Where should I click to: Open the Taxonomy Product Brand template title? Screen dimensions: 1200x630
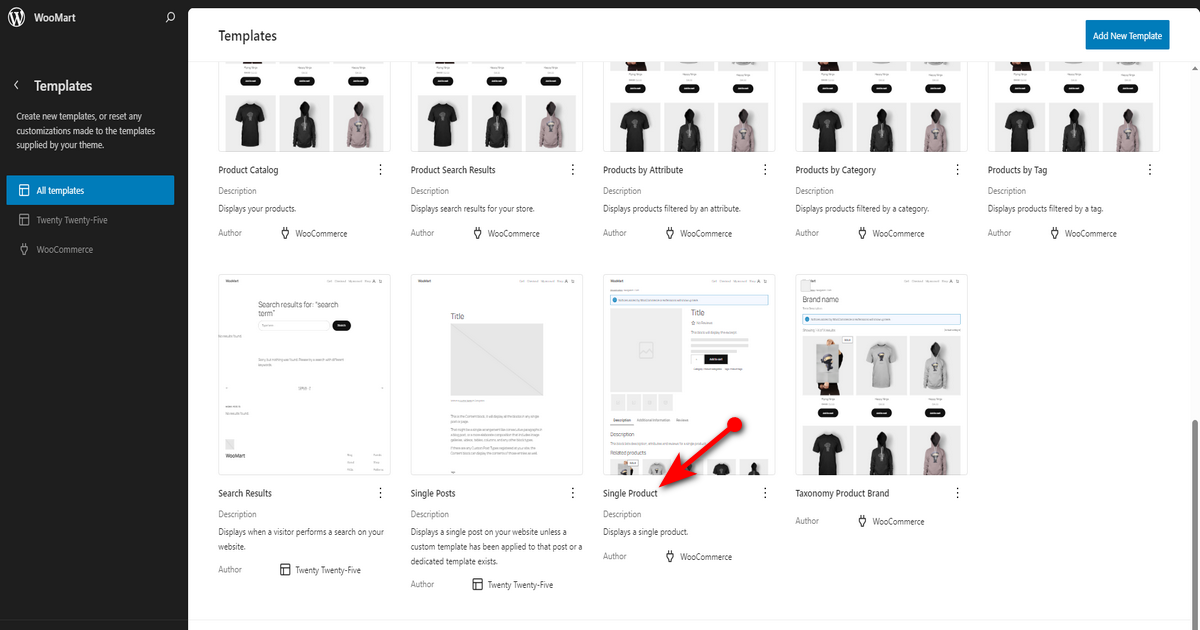(x=842, y=493)
